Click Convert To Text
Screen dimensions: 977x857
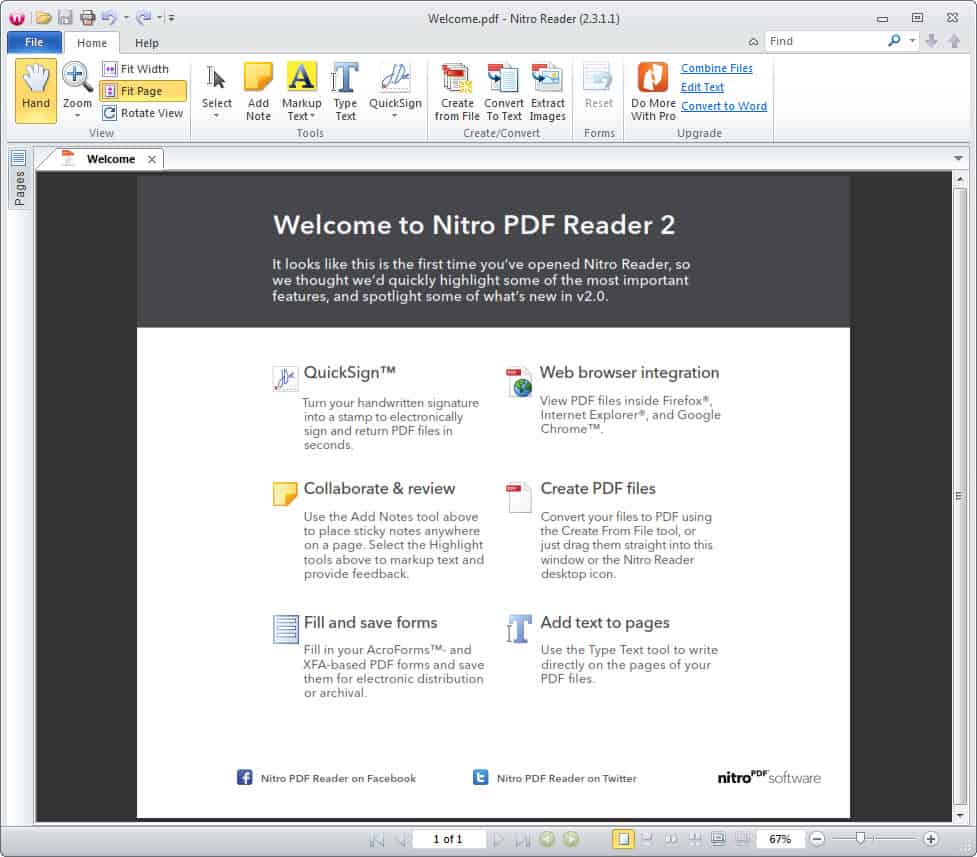click(x=503, y=89)
